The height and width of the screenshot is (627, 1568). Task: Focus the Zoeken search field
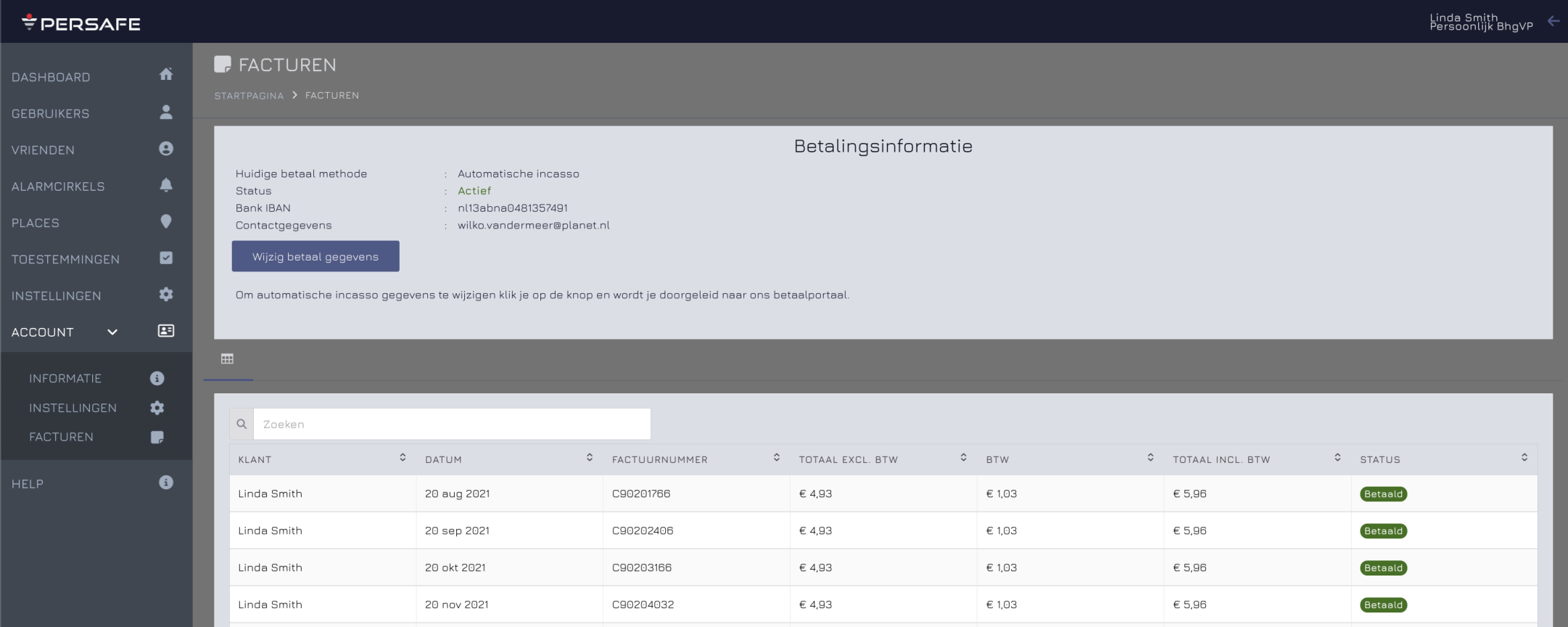click(x=452, y=424)
